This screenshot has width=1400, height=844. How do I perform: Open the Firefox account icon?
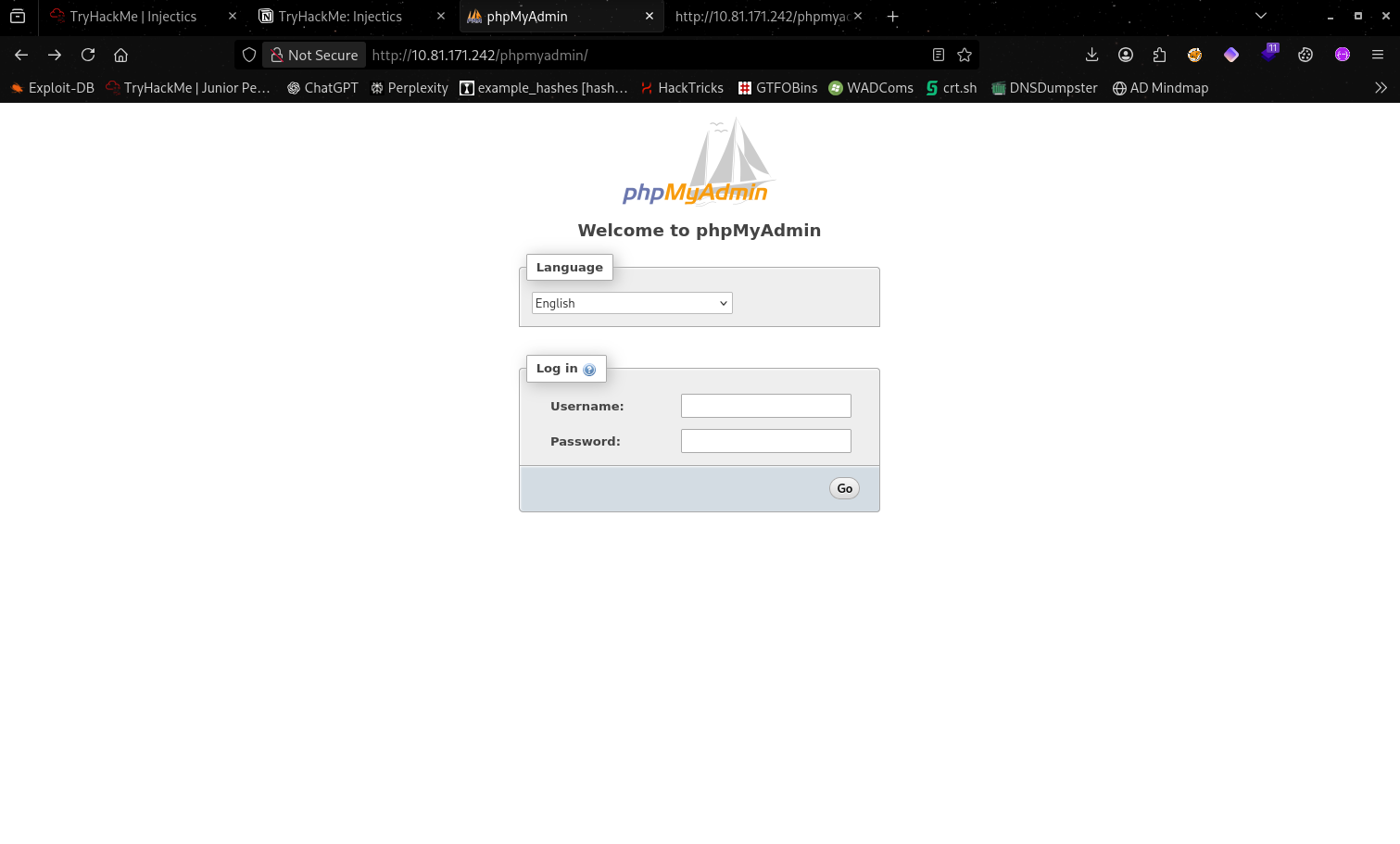pos(1126,55)
